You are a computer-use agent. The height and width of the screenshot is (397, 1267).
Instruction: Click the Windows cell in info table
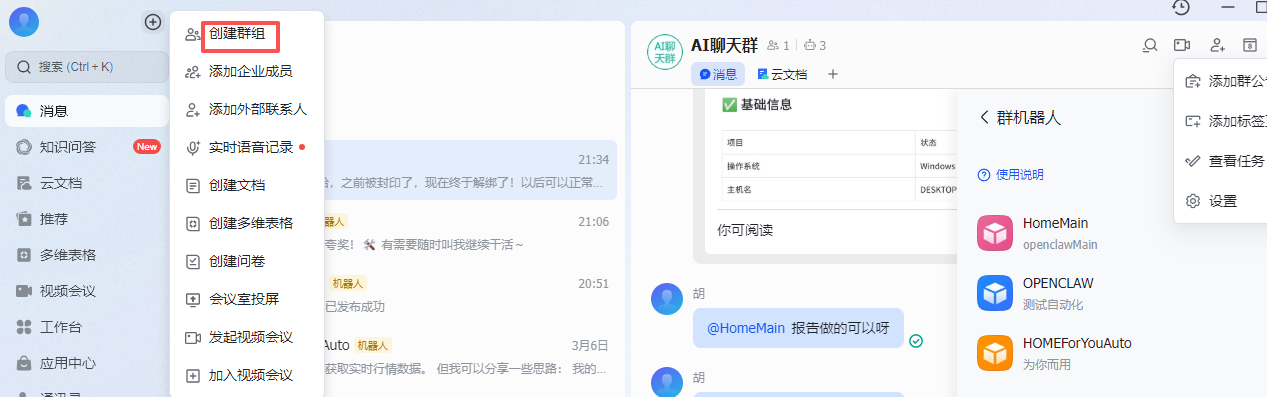(x=937, y=165)
